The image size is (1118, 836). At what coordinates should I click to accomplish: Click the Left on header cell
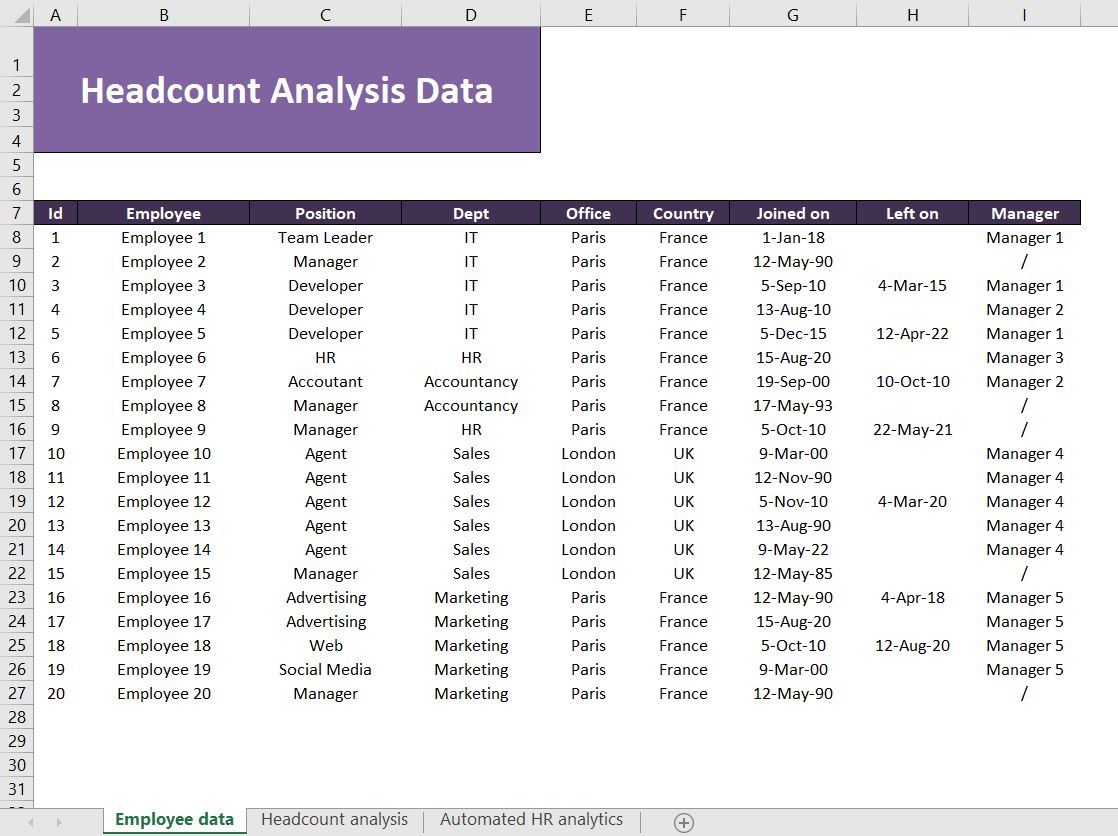tap(913, 213)
